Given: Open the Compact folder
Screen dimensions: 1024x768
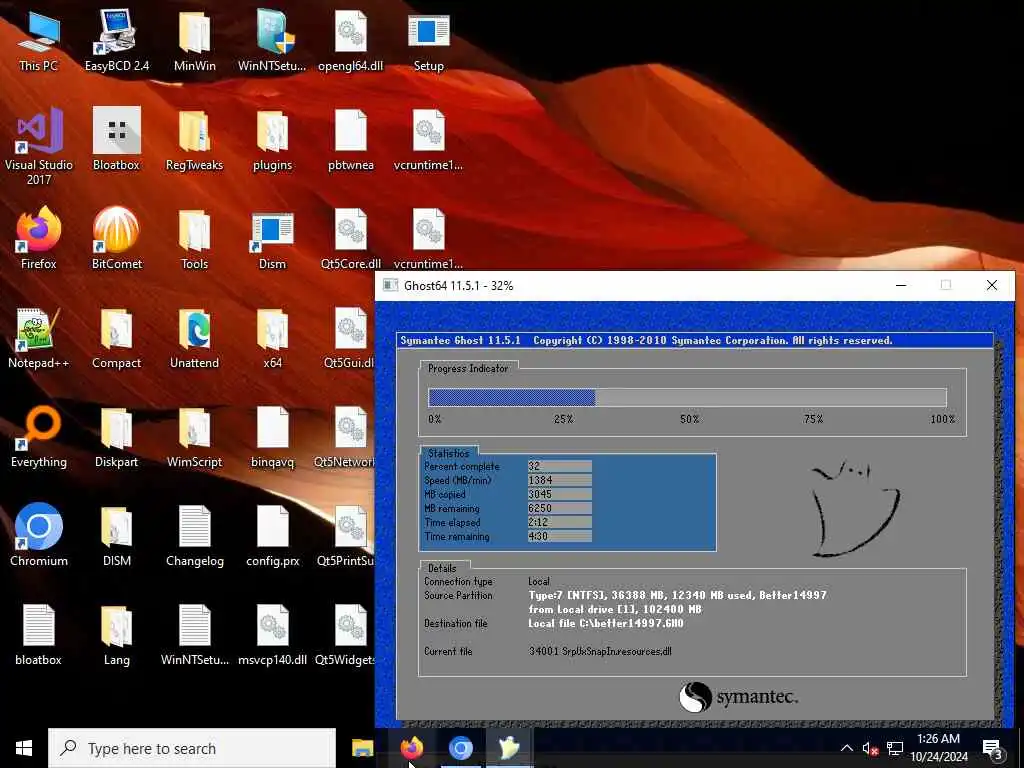Looking at the screenshot, I should [x=117, y=338].
